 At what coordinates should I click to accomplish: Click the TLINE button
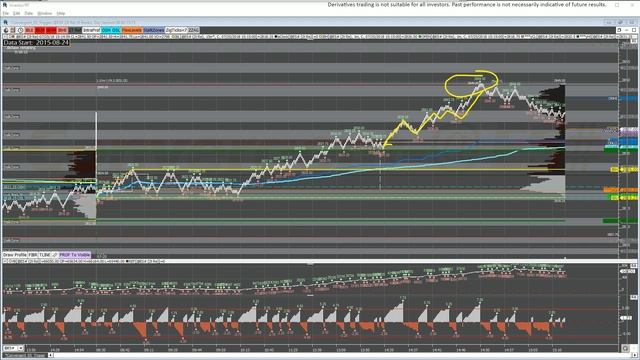click(x=44, y=255)
